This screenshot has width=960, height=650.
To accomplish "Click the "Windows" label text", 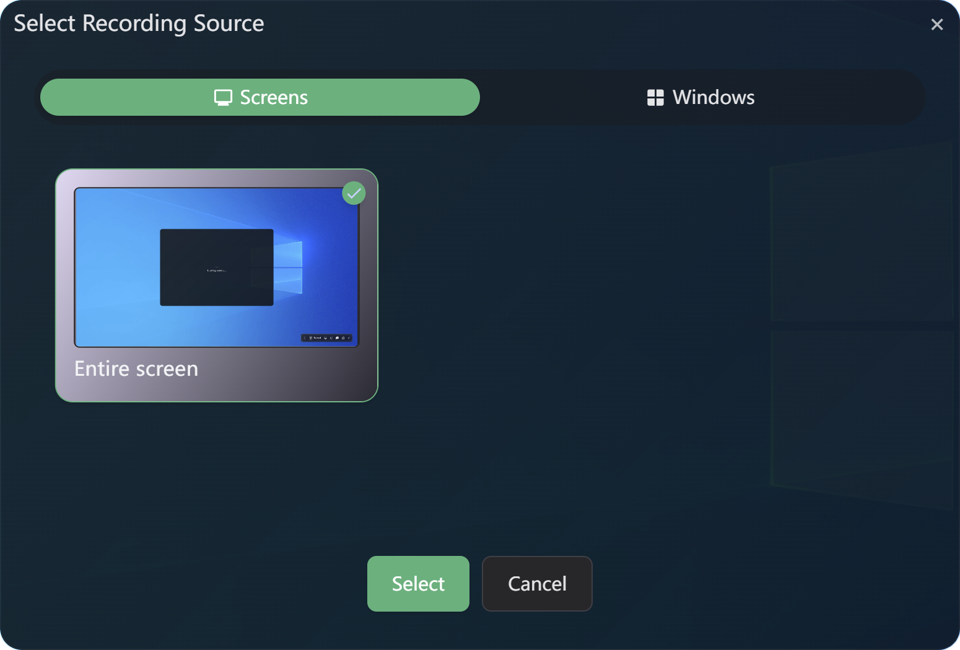I will point(713,98).
